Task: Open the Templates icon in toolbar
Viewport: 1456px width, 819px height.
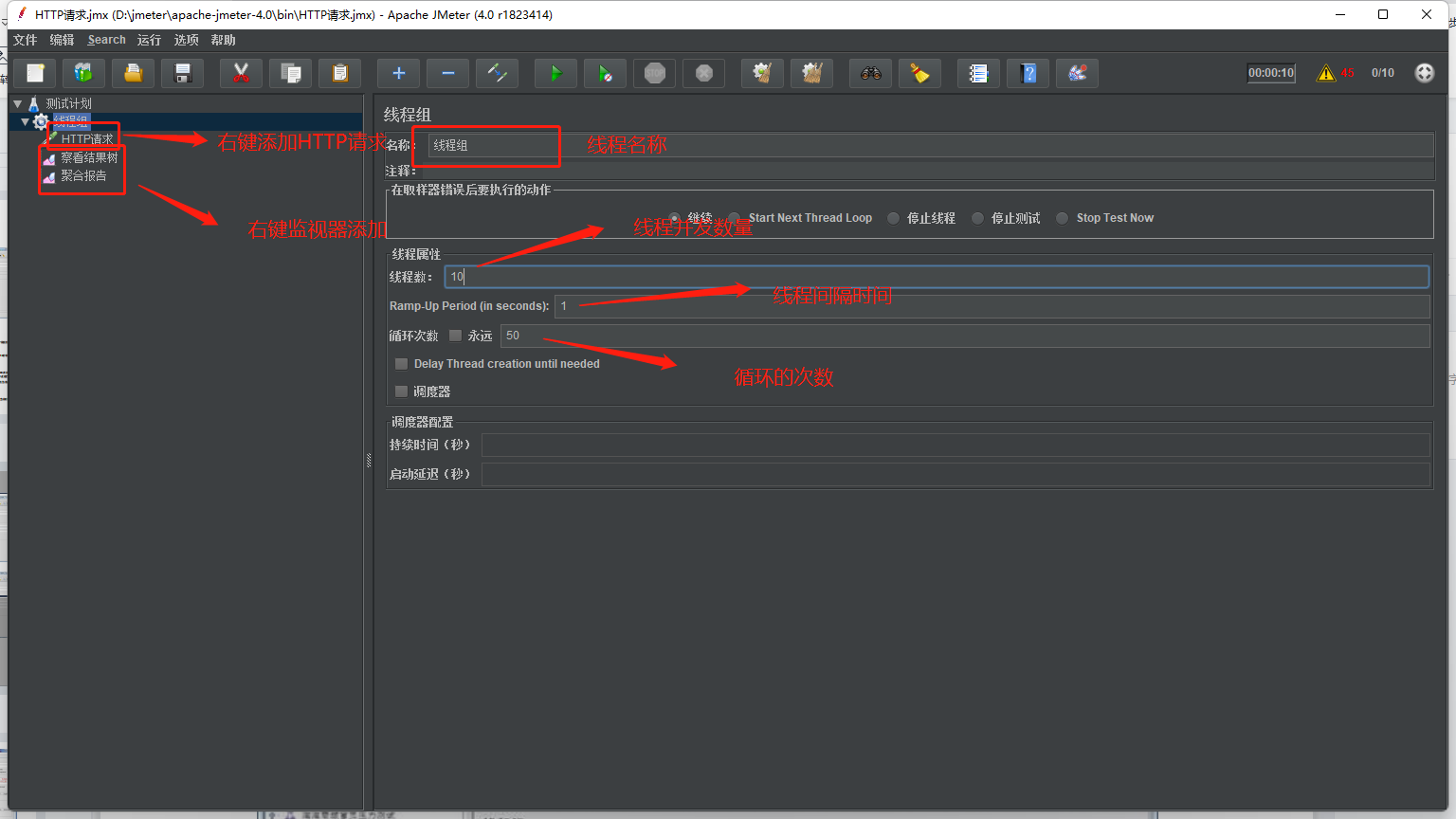Action: 84,73
